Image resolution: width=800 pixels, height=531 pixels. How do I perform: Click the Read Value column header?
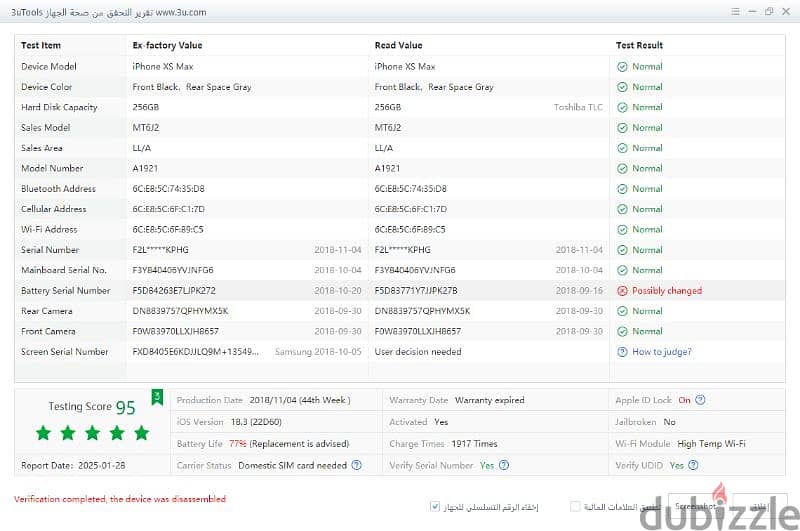(398, 45)
